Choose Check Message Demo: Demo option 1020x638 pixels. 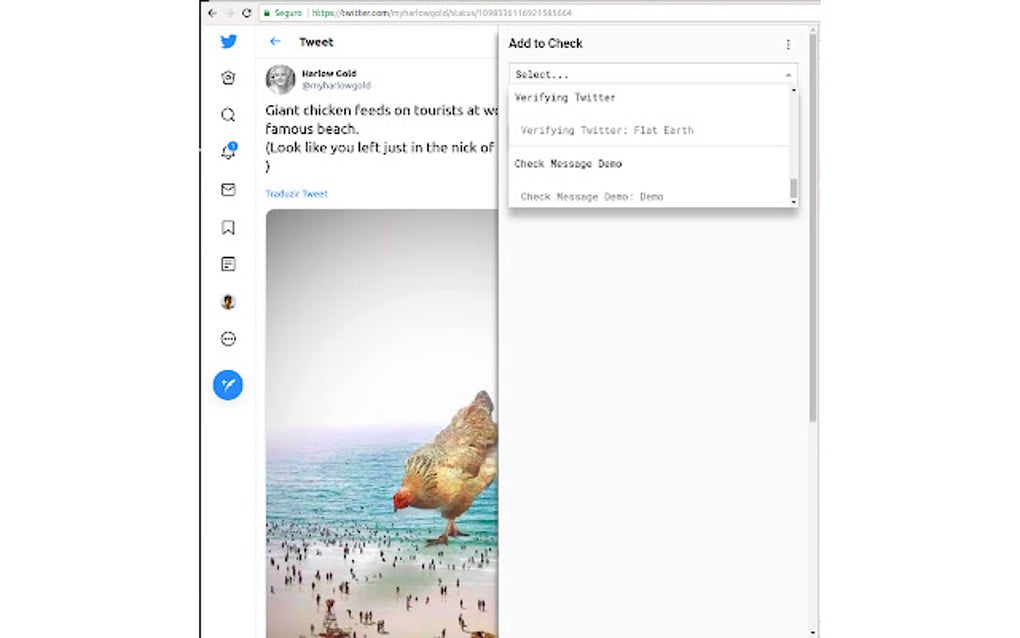tap(592, 196)
